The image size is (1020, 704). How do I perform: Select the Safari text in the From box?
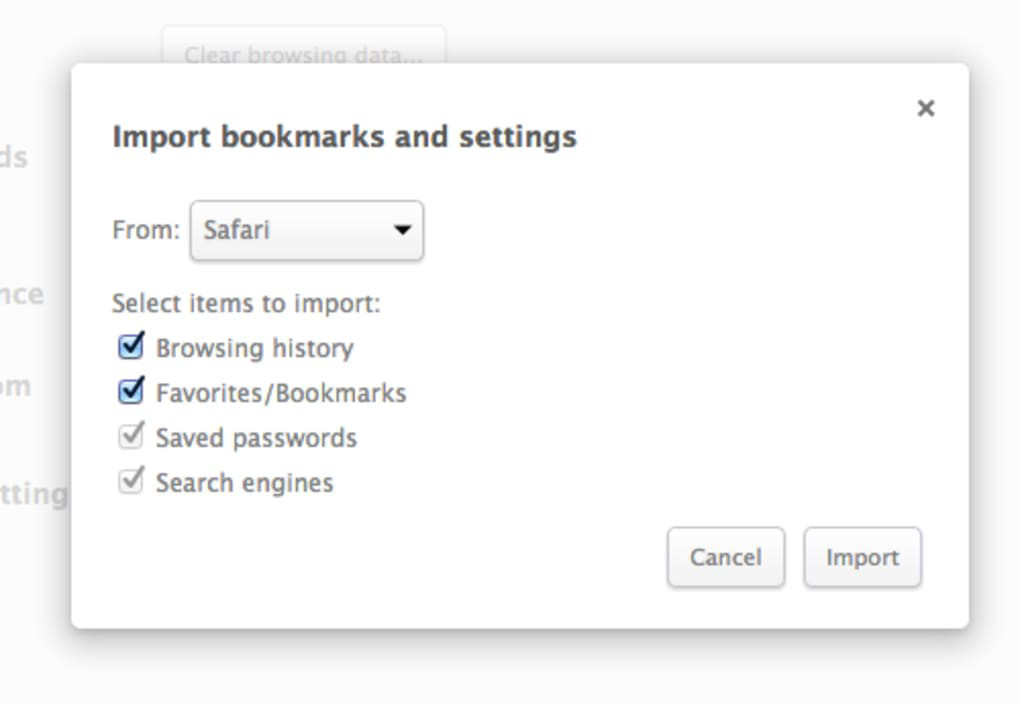pyautogui.click(x=237, y=230)
